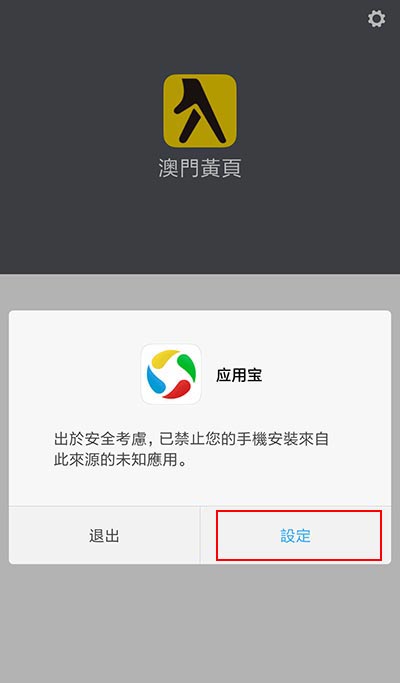Tap the blue 設定 text

point(295,536)
